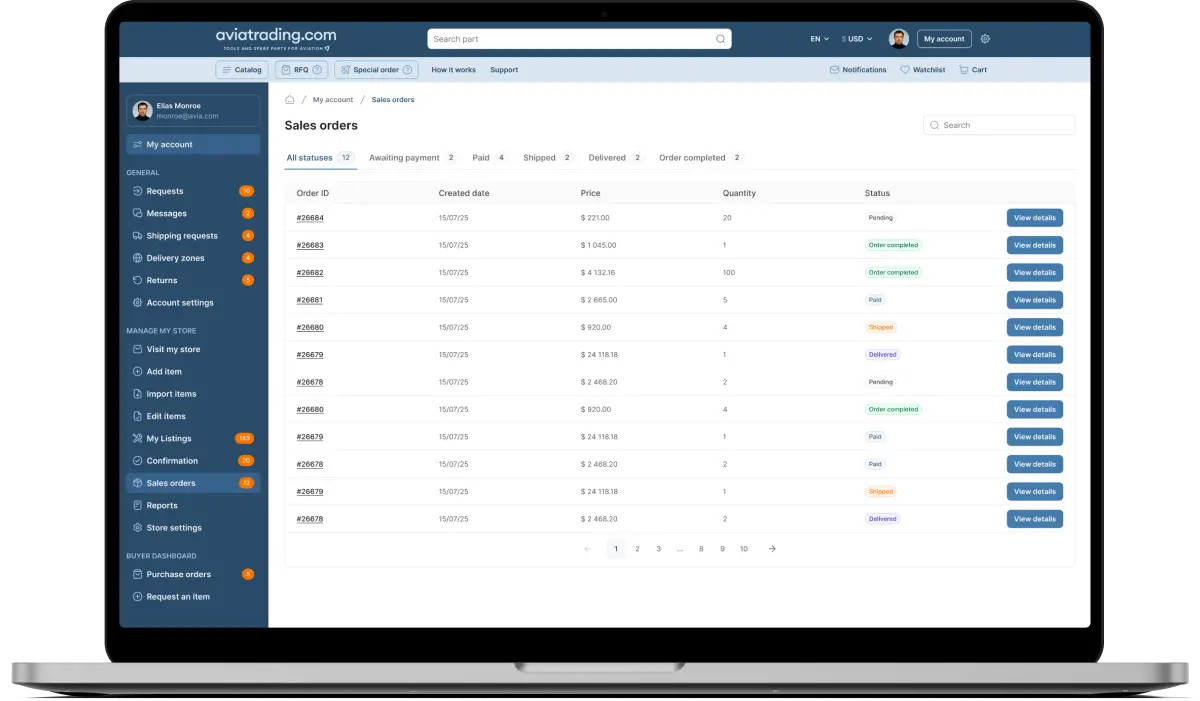Click the Store settings gear icon
1200x701 pixels.
click(x=137, y=528)
